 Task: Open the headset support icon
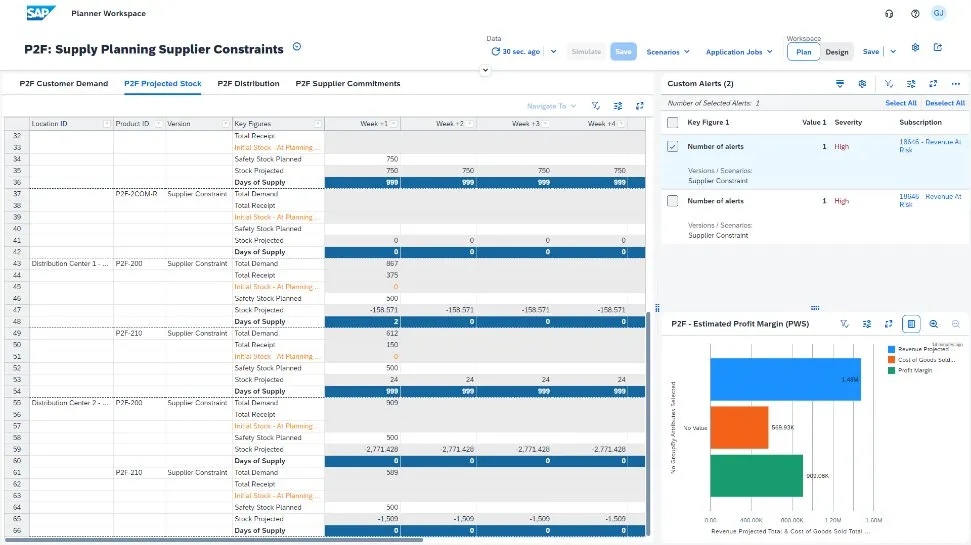point(889,14)
